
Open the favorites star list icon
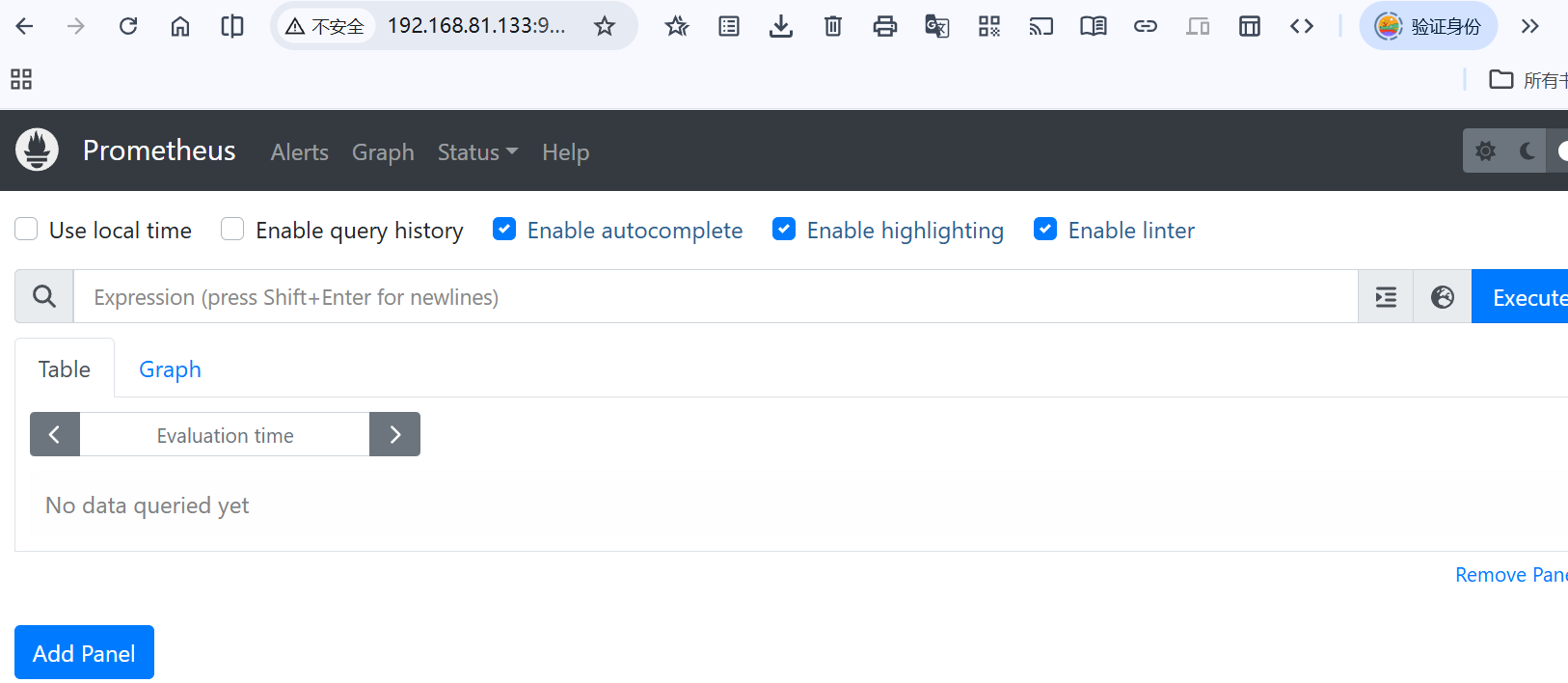click(677, 26)
